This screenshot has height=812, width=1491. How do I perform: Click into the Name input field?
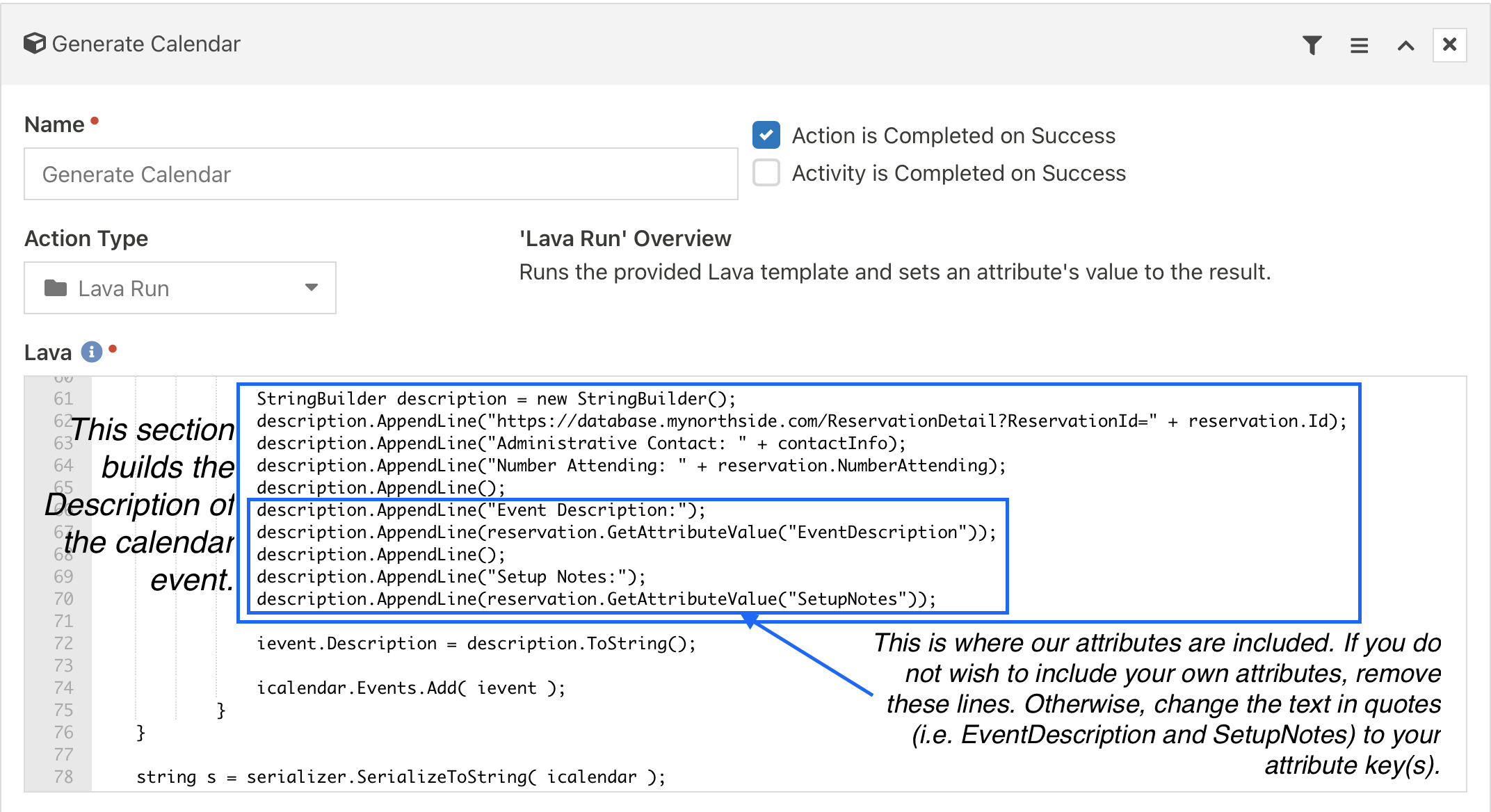pos(381,174)
